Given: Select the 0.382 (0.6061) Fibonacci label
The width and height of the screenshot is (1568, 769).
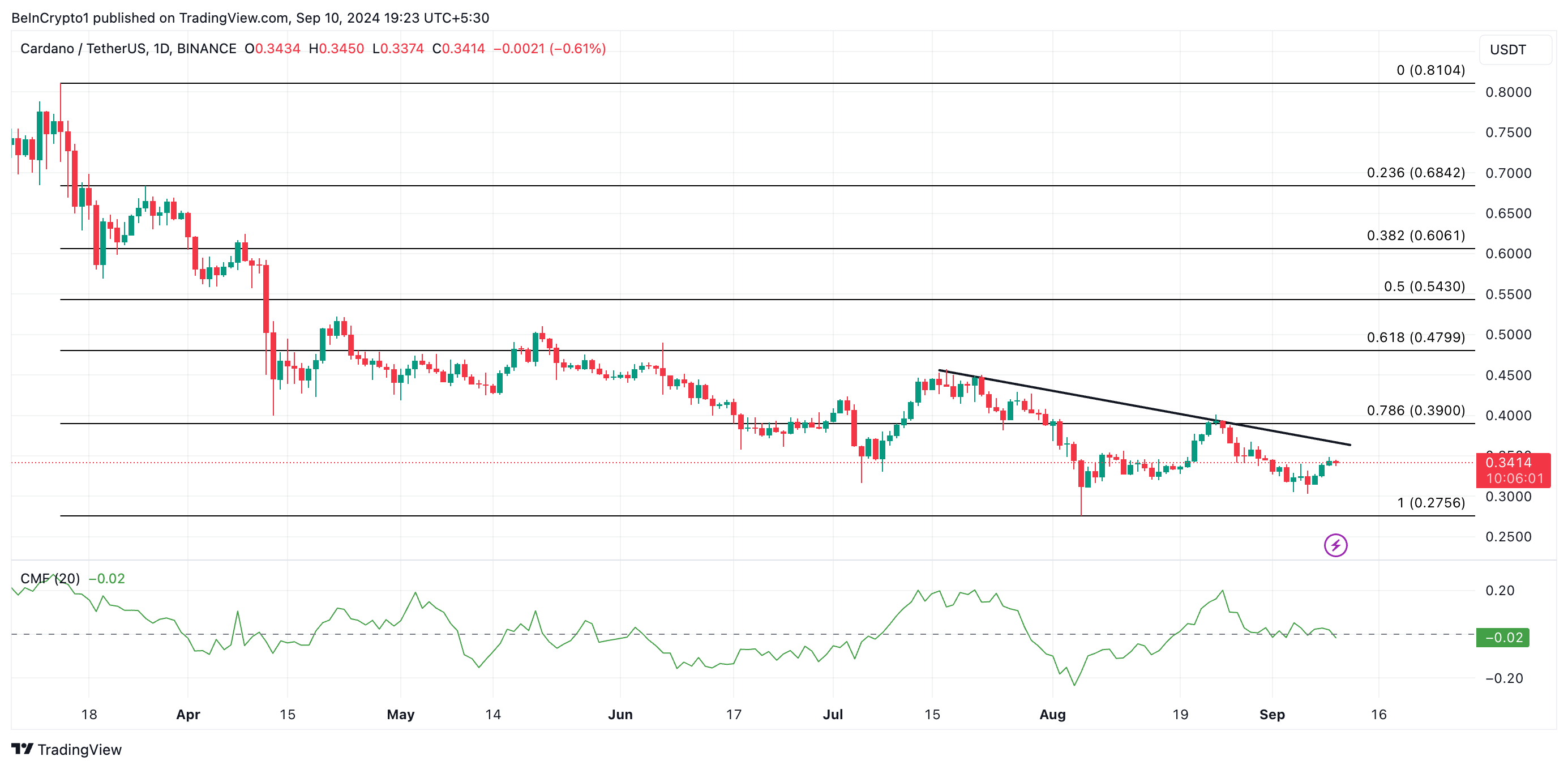Looking at the screenshot, I should (x=1415, y=235).
